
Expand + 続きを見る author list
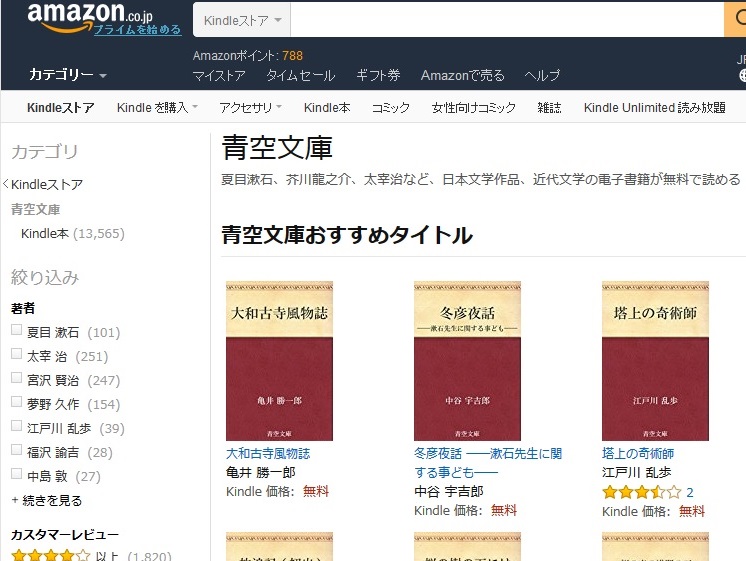[47, 500]
